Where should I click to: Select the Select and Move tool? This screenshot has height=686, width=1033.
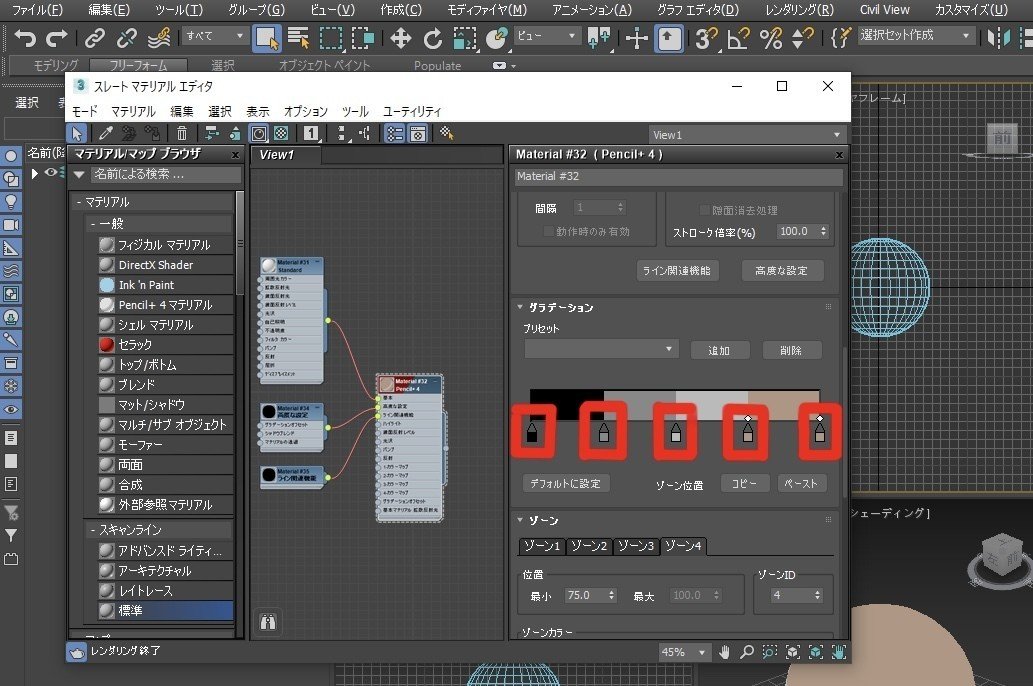coord(401,39)
